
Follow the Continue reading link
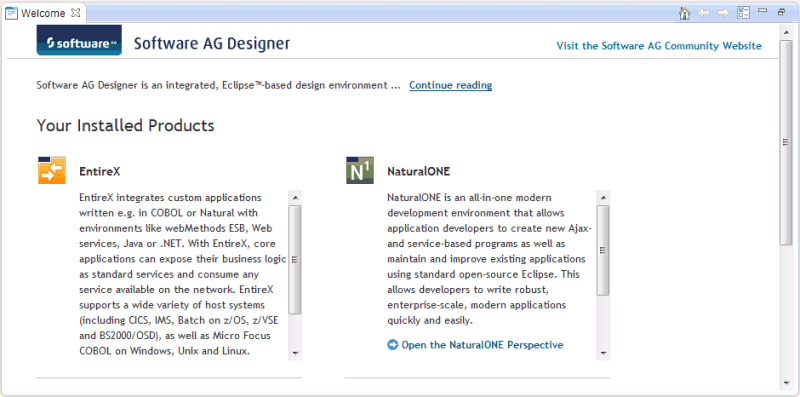pyautogui.click(x=451, y=85)
